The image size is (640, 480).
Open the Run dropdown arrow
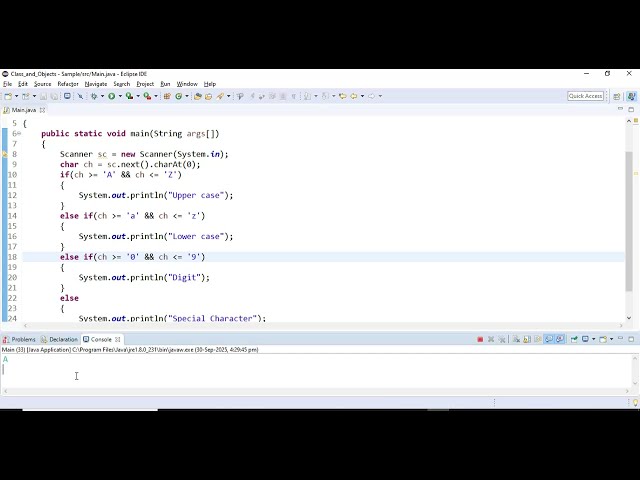[x=120, y=96]
